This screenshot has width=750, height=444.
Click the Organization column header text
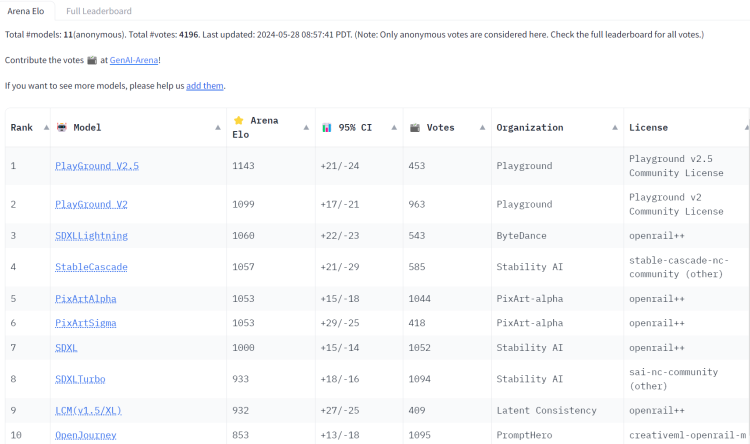(x=530, y=128)
